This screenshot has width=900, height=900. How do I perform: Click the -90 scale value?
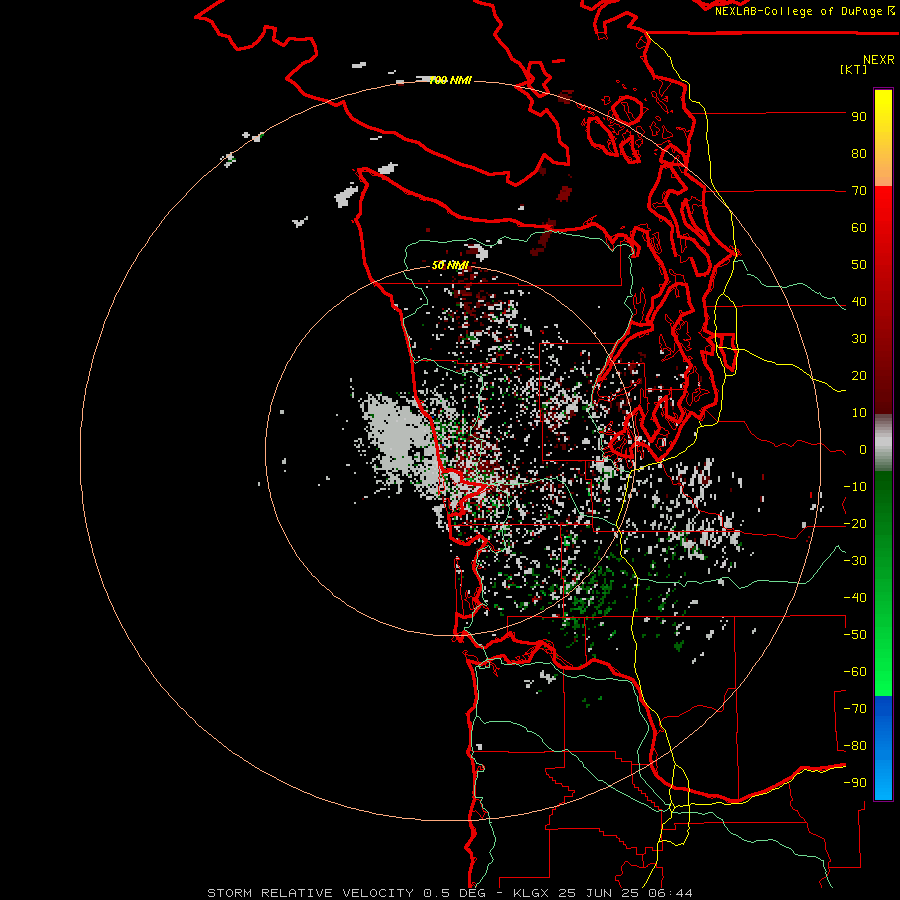855,783
